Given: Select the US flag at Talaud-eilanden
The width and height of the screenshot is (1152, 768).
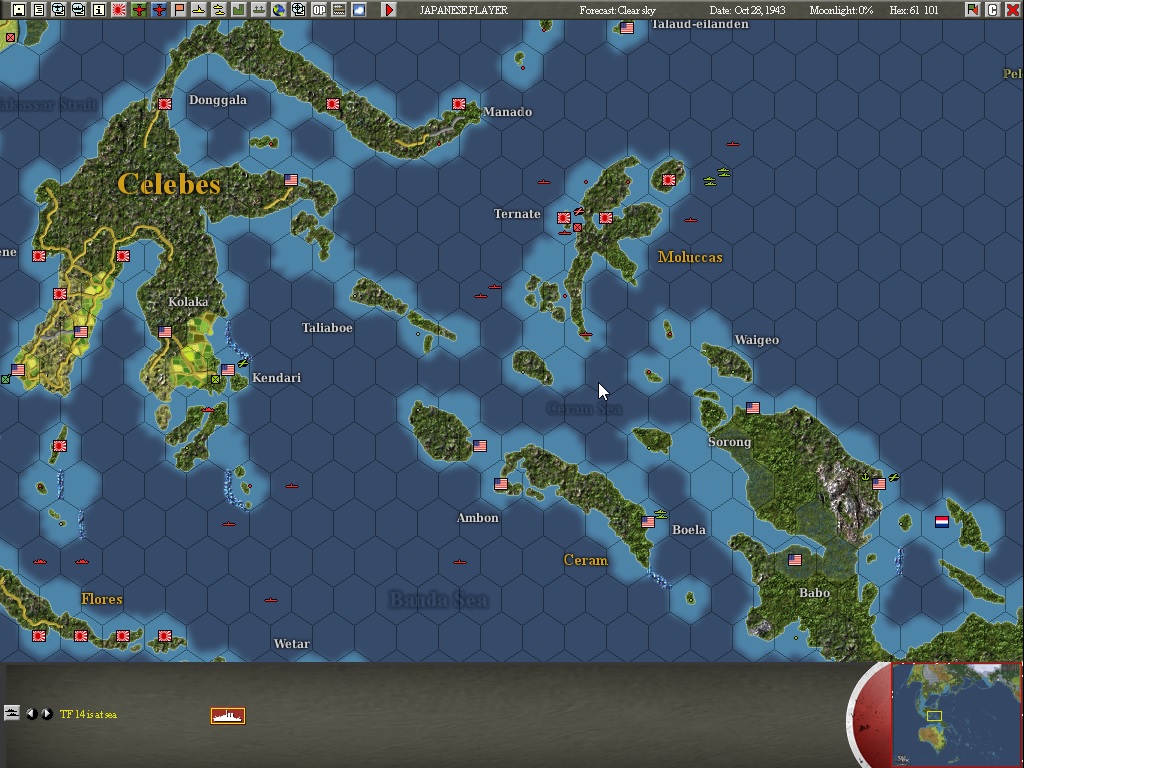Looking at the screenshot, I should (x=627, y=28).
